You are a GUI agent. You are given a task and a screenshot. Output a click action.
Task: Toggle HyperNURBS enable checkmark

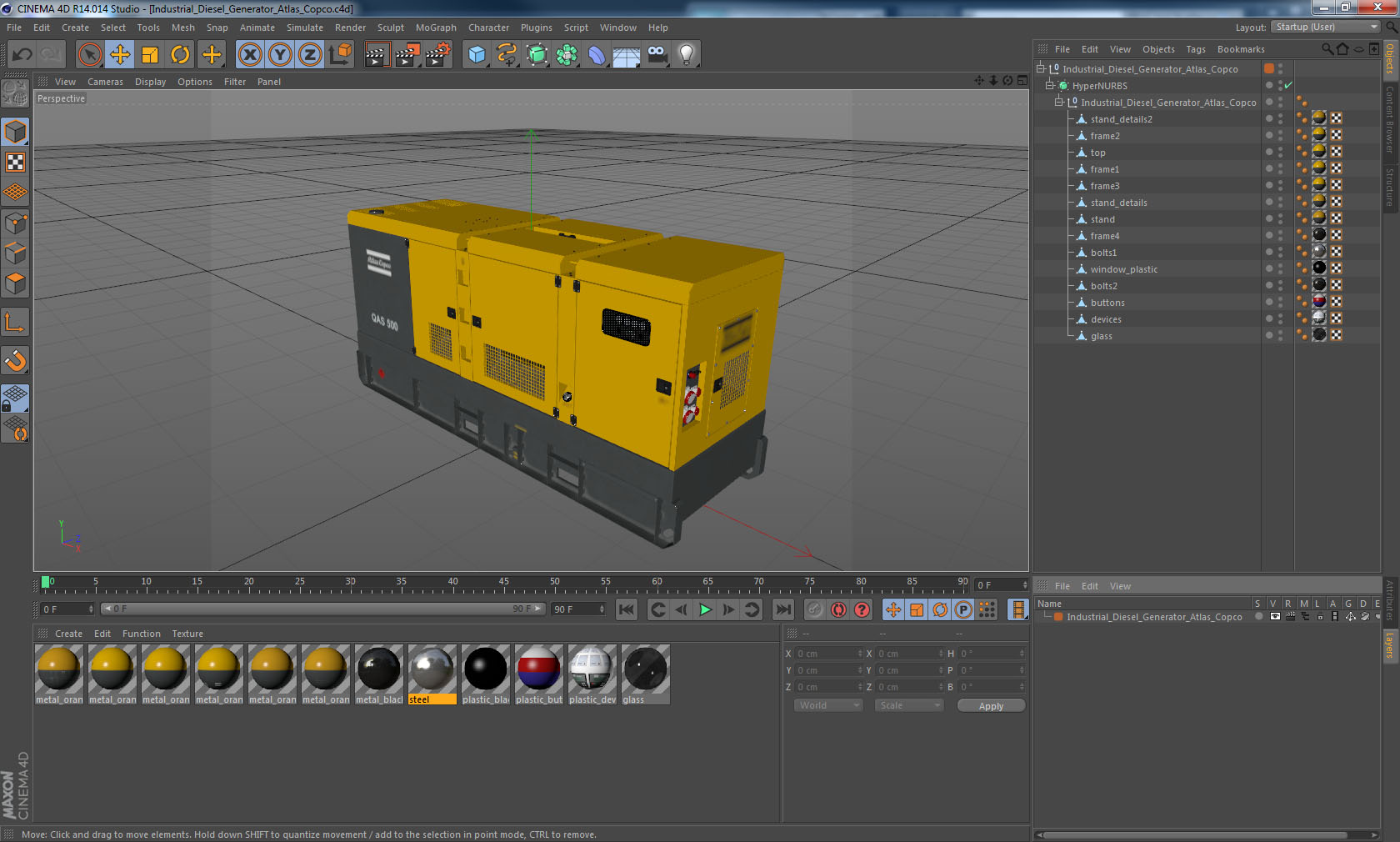point(1288,85)
